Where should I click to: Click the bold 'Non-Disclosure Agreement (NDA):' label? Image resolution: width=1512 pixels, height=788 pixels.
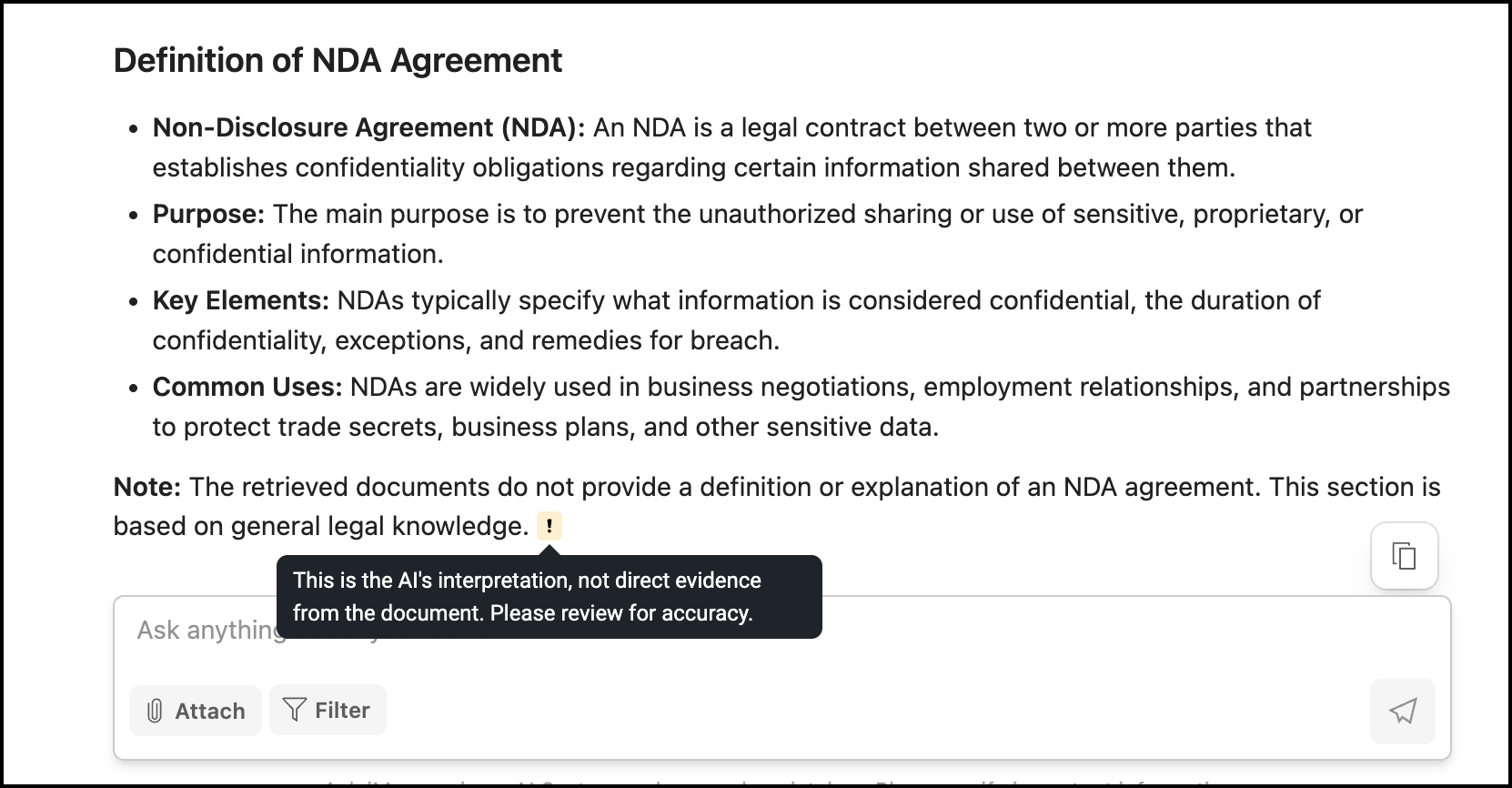pos(369,127)
